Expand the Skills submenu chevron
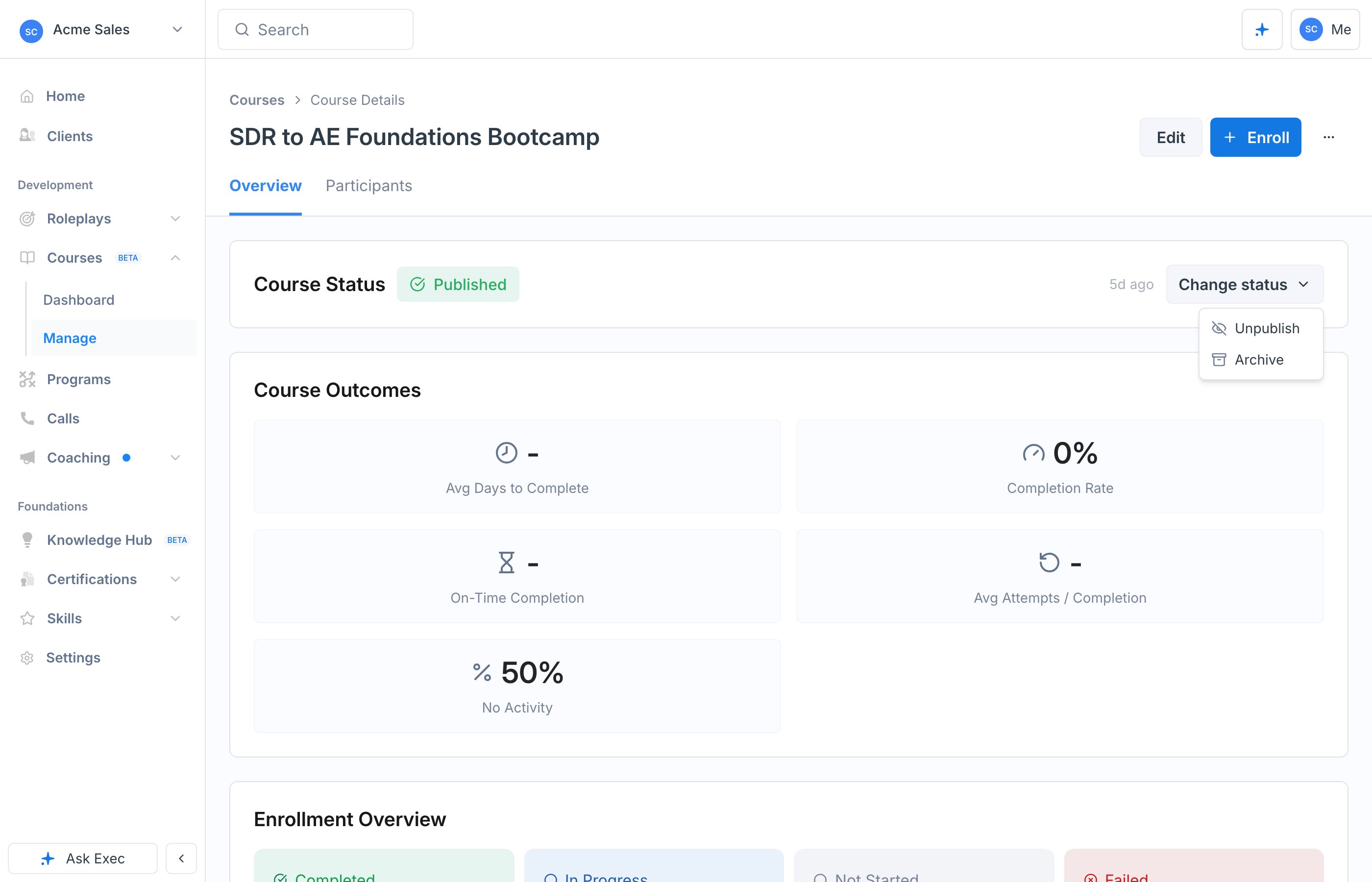The height and width of the screenshot is (882, 1372). point(176,618)
